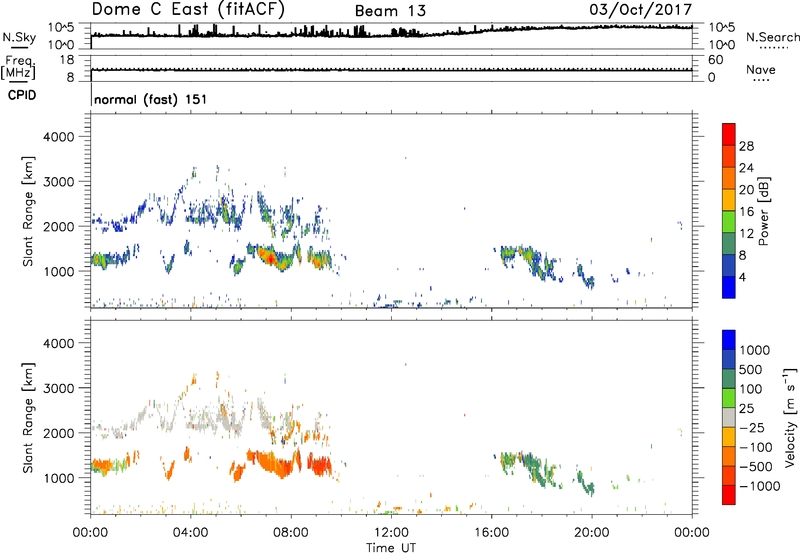The image size is (800, 554).
Task: Select the "N.Sky" legend label
Action: click(x=19, y=37)
